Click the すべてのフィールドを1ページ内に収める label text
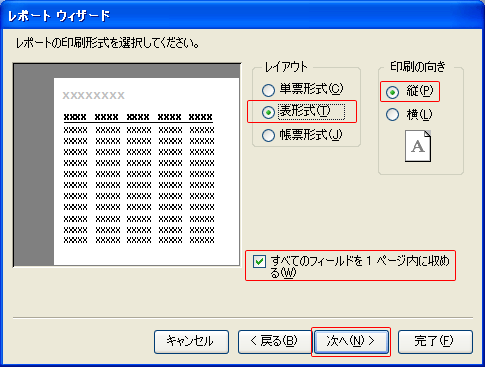The height and width of the screenshot is (367, 485). [x=360, y=267]
